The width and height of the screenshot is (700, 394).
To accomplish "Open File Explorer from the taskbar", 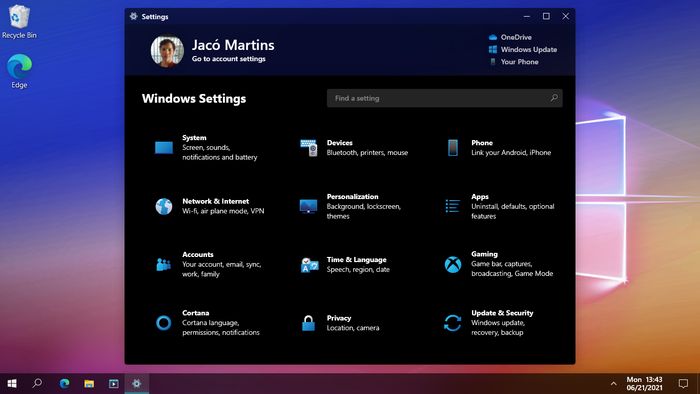I will click(x=89, y=383).
